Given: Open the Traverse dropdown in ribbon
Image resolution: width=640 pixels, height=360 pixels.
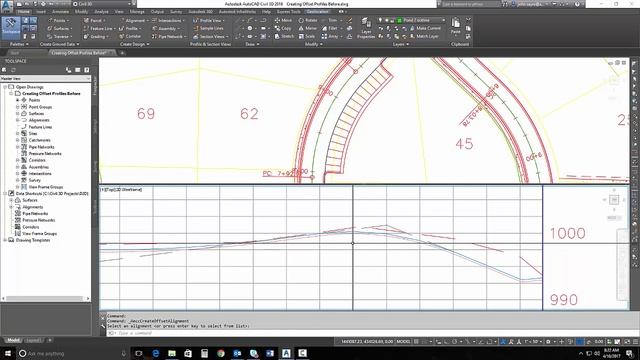Looking at the screenshot, I should click(x=60, y=37).
